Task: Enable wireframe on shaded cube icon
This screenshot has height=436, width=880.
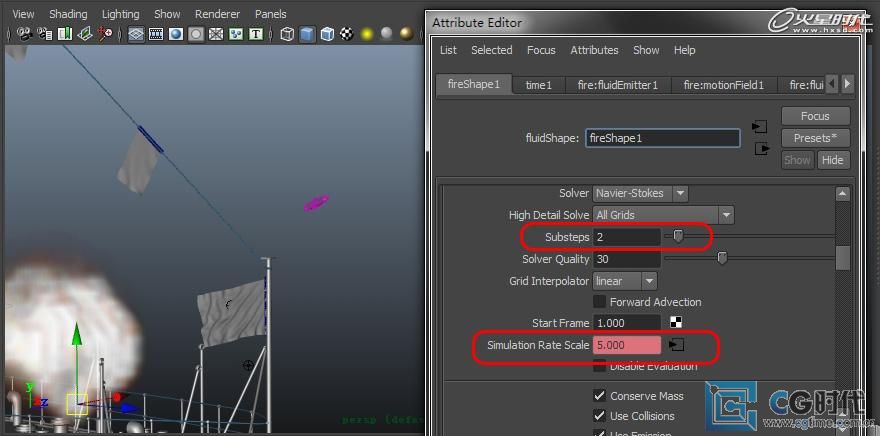Action: (327, 34)
